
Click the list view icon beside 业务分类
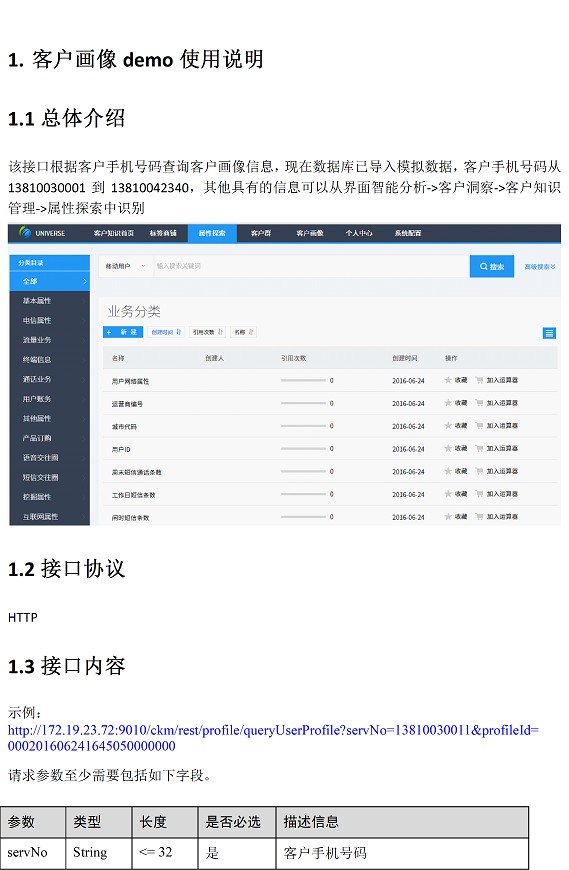click(548, 333)
